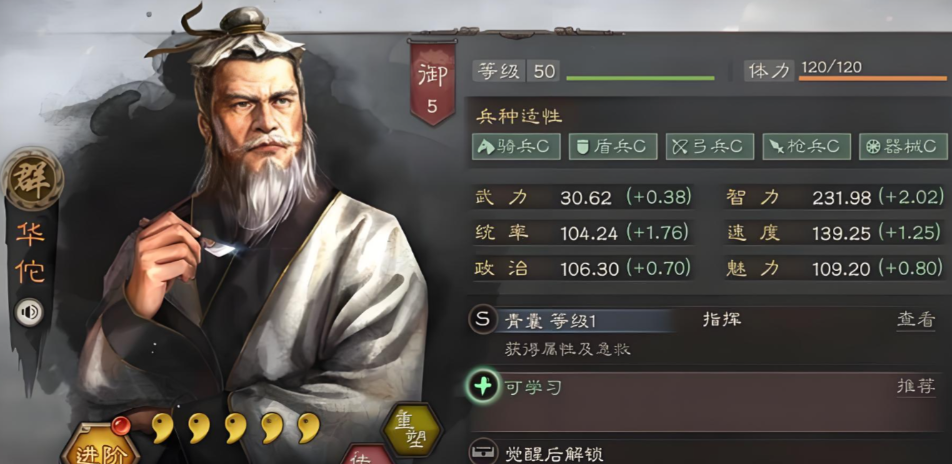The height and width of the screenshot is (464, 952).
Task: Click the green plus learnable skill icon
Action: [x=483, y=386]
